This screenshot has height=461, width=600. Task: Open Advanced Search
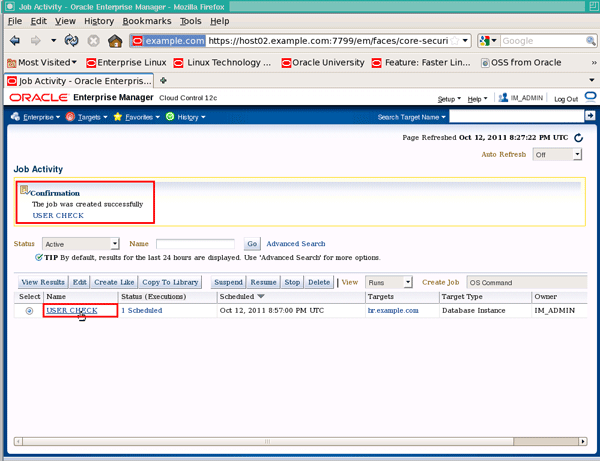pos(296,244)
